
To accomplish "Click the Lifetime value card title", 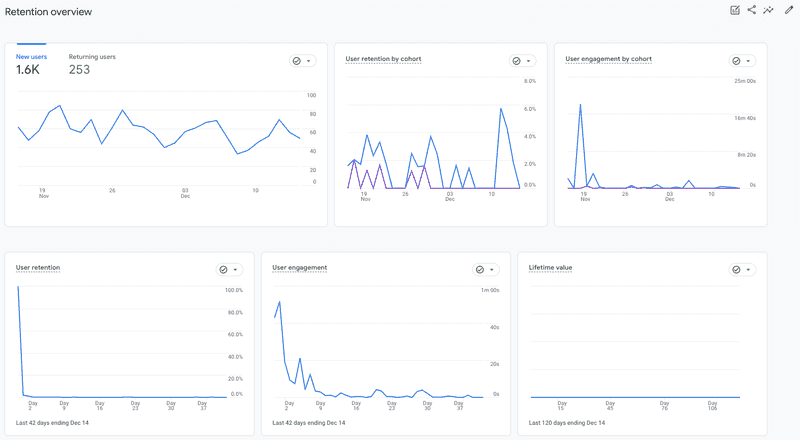I will (550, 267).
